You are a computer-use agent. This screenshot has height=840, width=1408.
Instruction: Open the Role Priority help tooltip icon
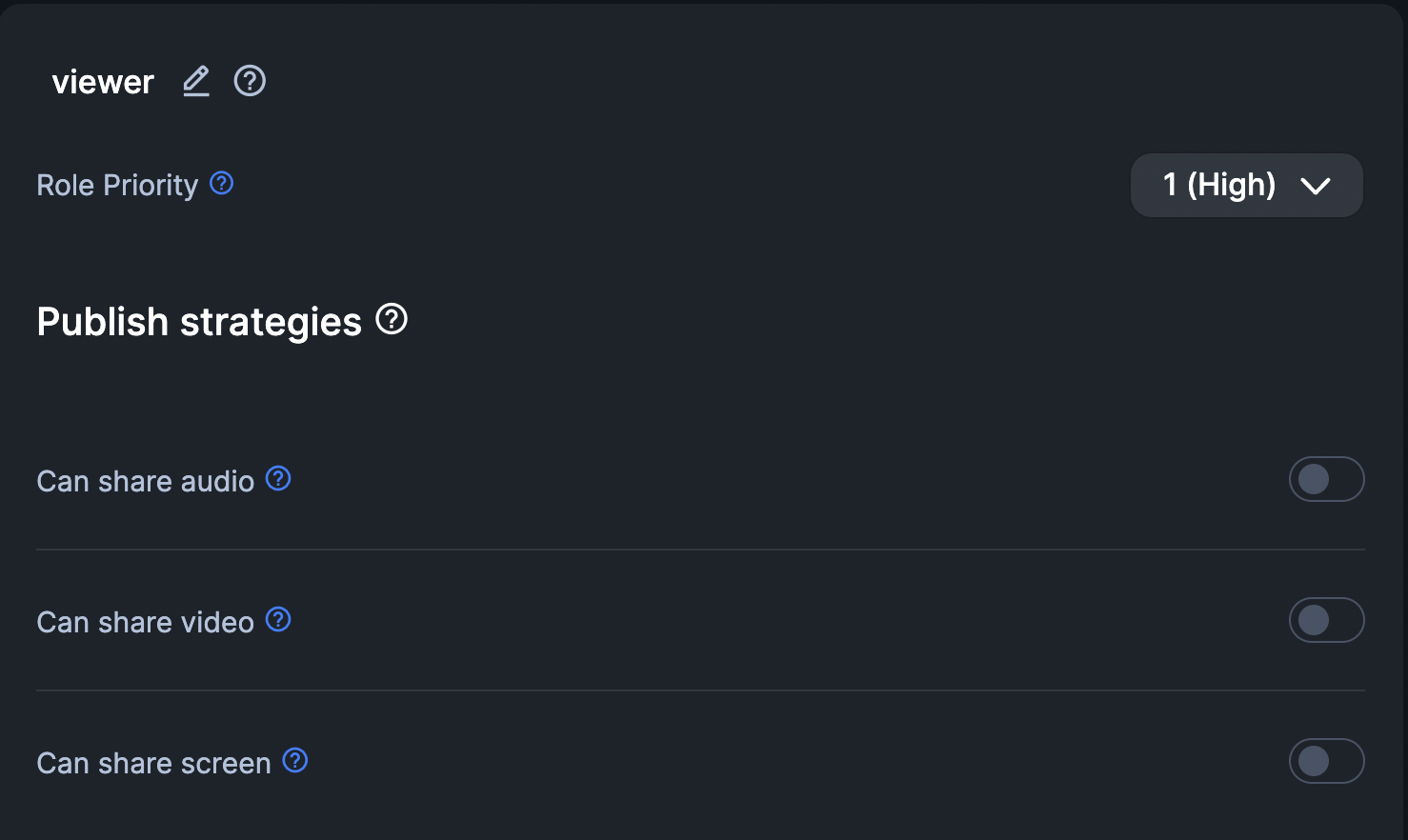pyautogui.click(x=222, y=183)
